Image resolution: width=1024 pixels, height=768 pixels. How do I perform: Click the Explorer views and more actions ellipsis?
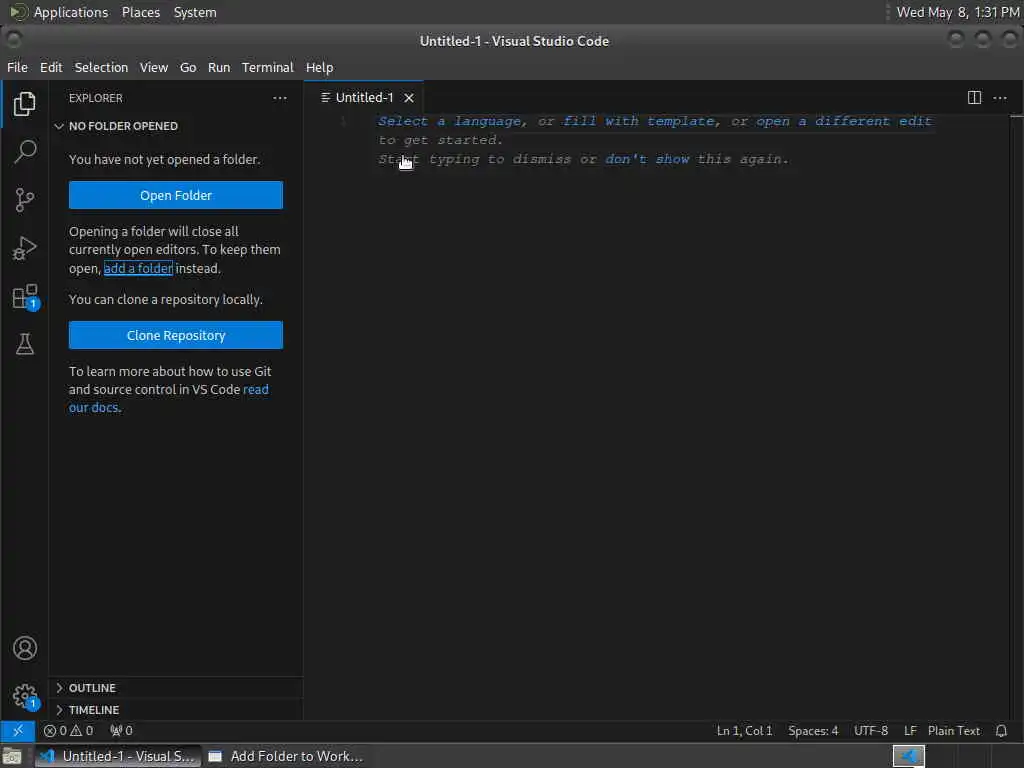coord(280,98)
